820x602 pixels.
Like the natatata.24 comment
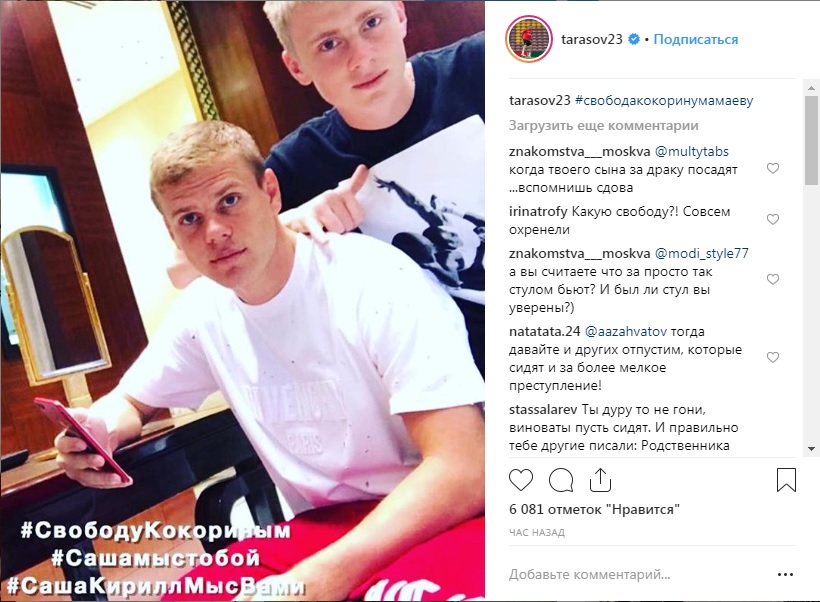point(773,357)
